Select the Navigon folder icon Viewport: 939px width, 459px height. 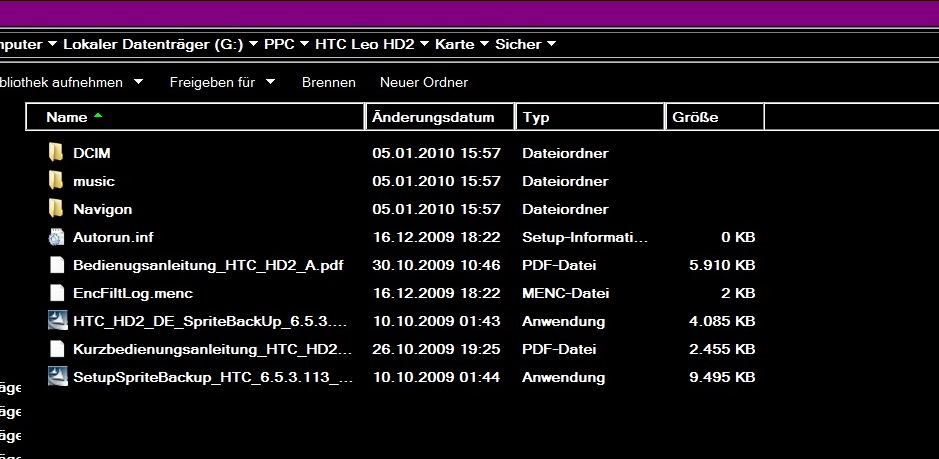pyautogui.click(x=56, y=209)
